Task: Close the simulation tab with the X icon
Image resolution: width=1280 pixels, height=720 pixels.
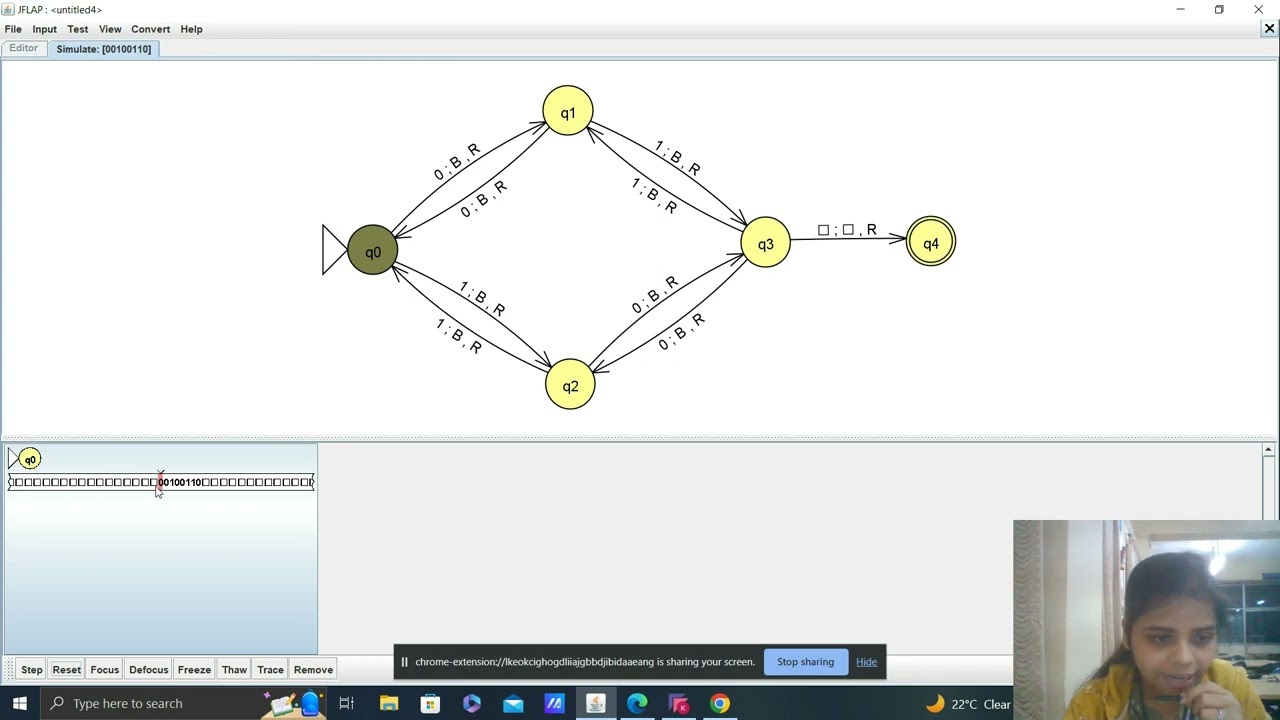Action: [x=1269, y=29]
